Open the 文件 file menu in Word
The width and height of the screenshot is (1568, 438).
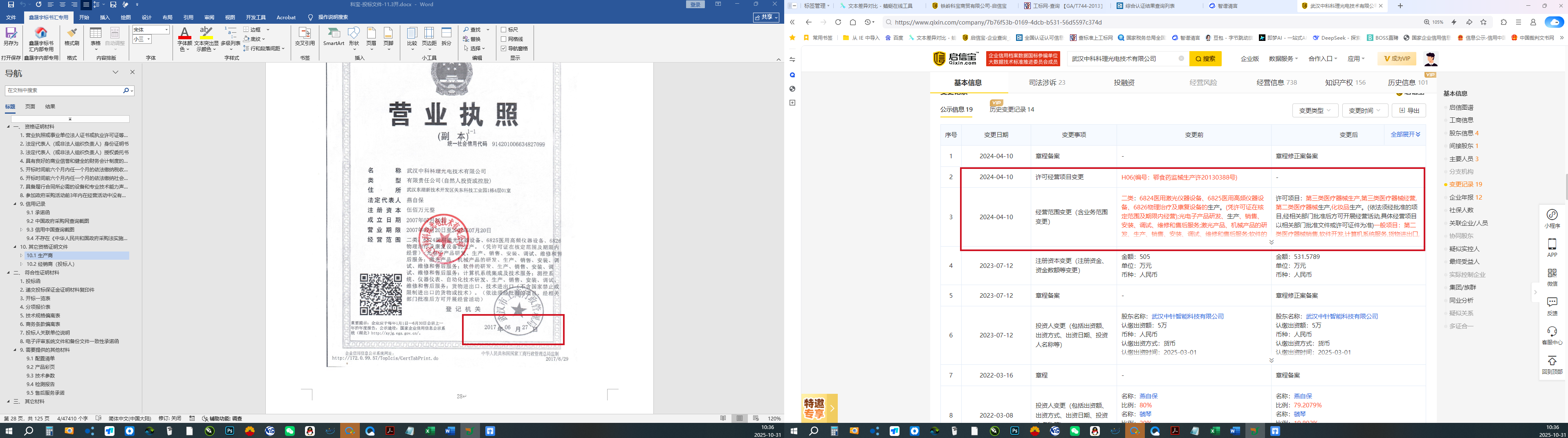click(x=11, y=18)
